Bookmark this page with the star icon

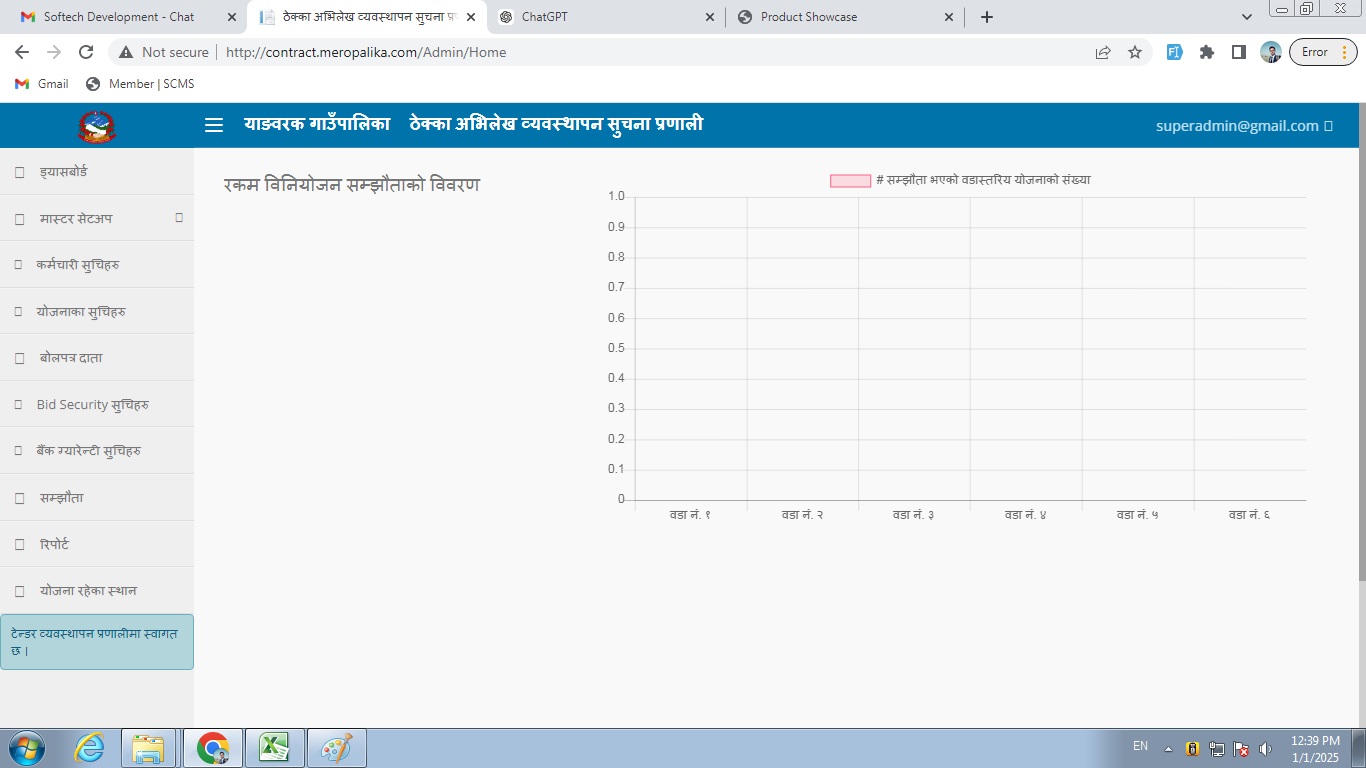(1135, 52)
